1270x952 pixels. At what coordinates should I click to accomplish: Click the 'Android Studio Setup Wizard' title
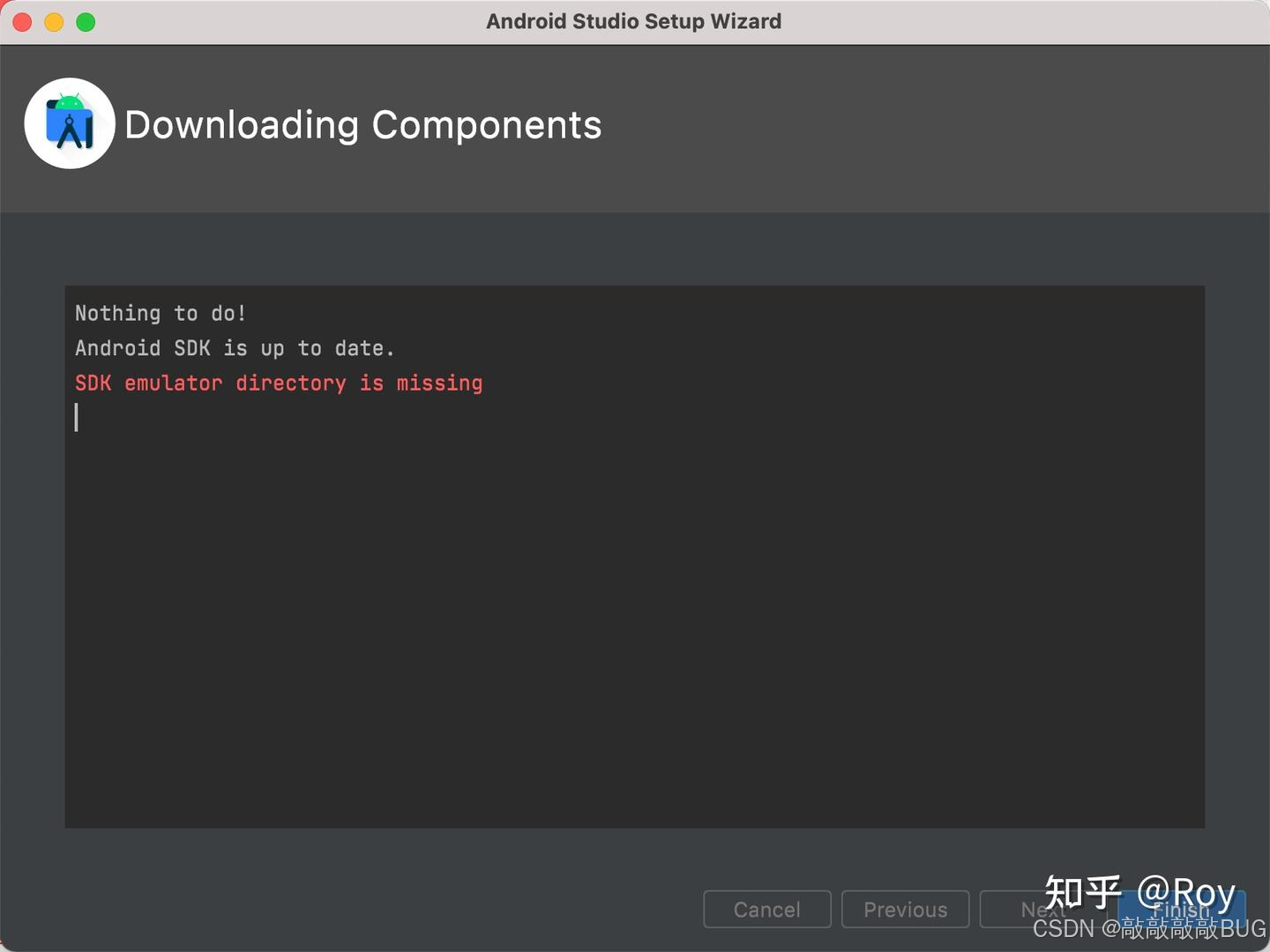pos(633,20)
